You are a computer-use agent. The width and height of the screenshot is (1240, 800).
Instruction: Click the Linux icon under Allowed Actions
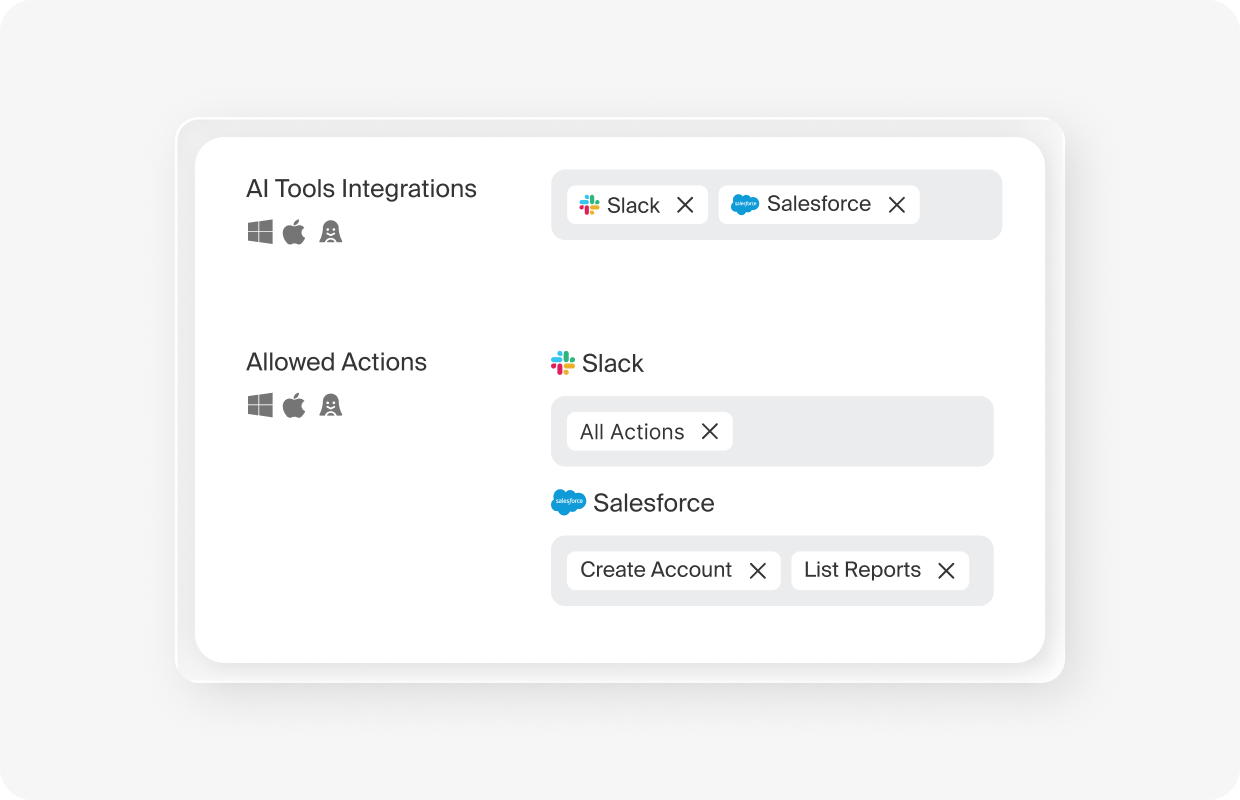[x=331, y=405]
